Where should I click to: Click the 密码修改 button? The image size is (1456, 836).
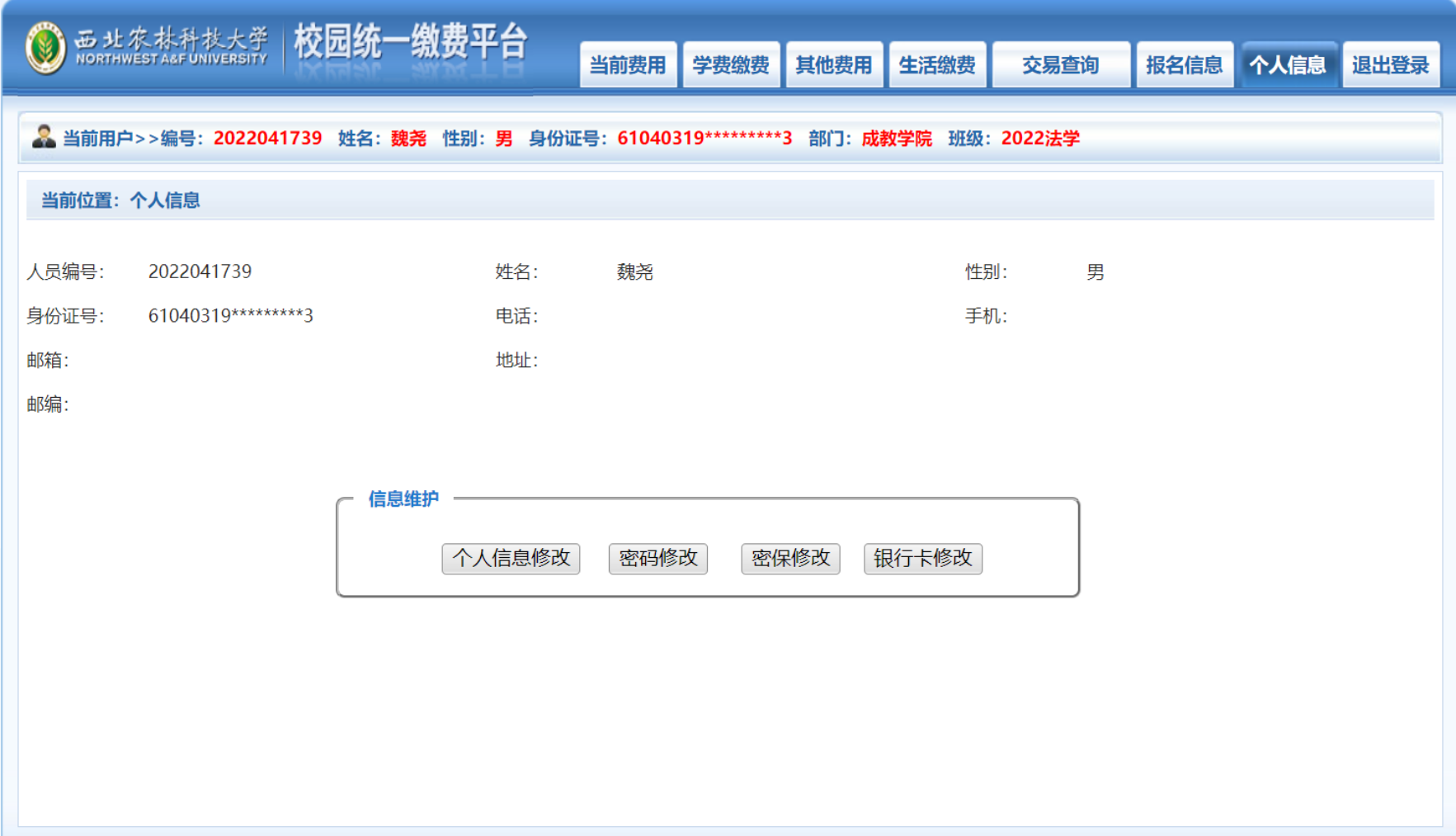coord(658,559)
